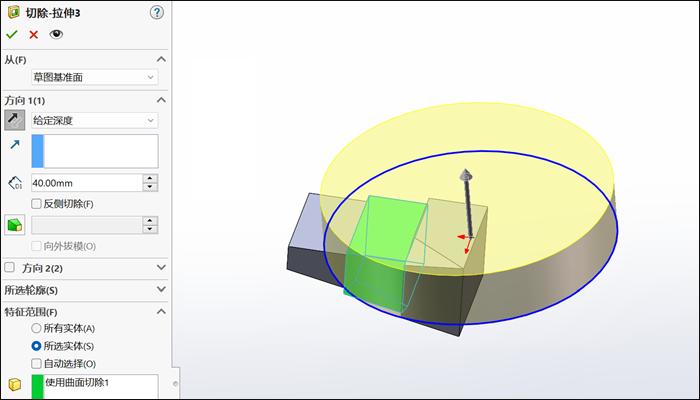This screenshot has width=700, height=400.
Task: Toggle the draft on/off icon
Action: [x=15, y=225]
